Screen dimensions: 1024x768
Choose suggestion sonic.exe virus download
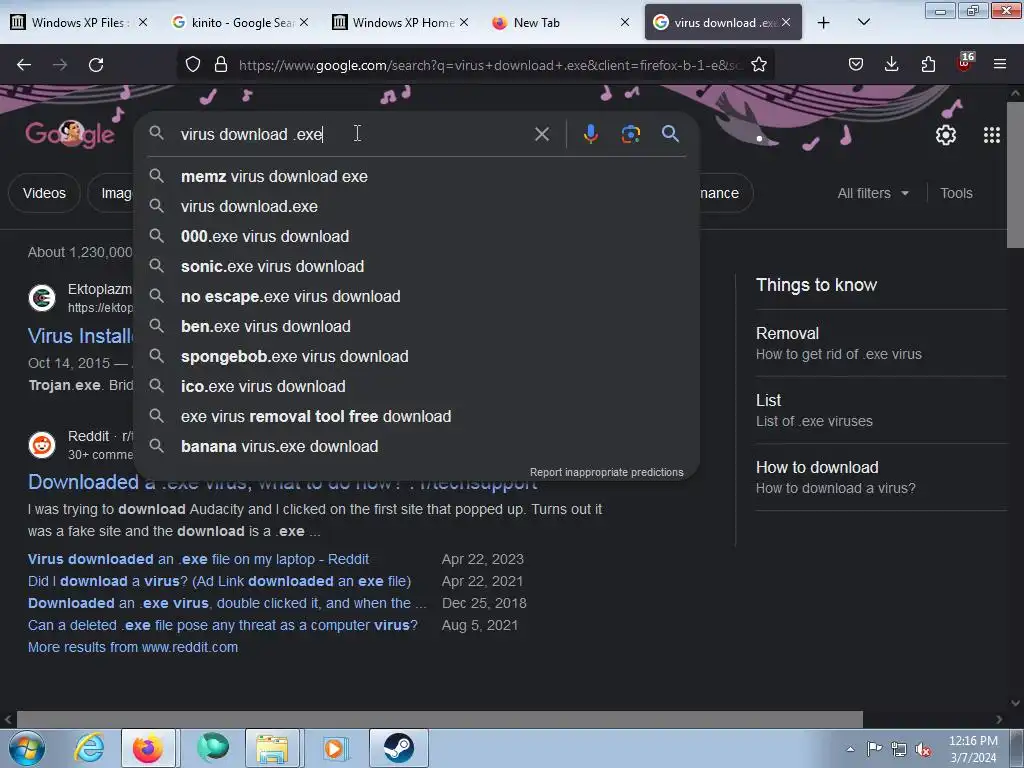(416, 266)
